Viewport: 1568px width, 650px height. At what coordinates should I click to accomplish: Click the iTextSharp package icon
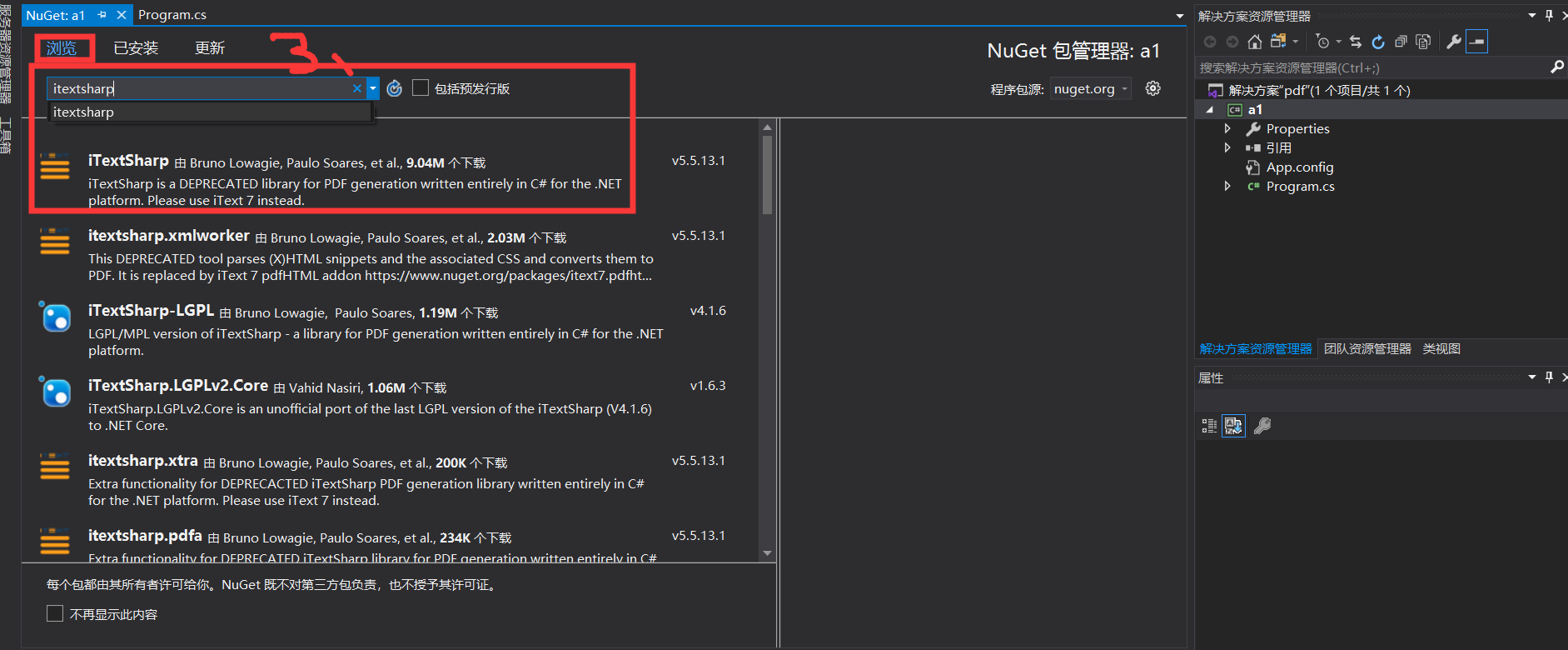click(x=55, y=167)
